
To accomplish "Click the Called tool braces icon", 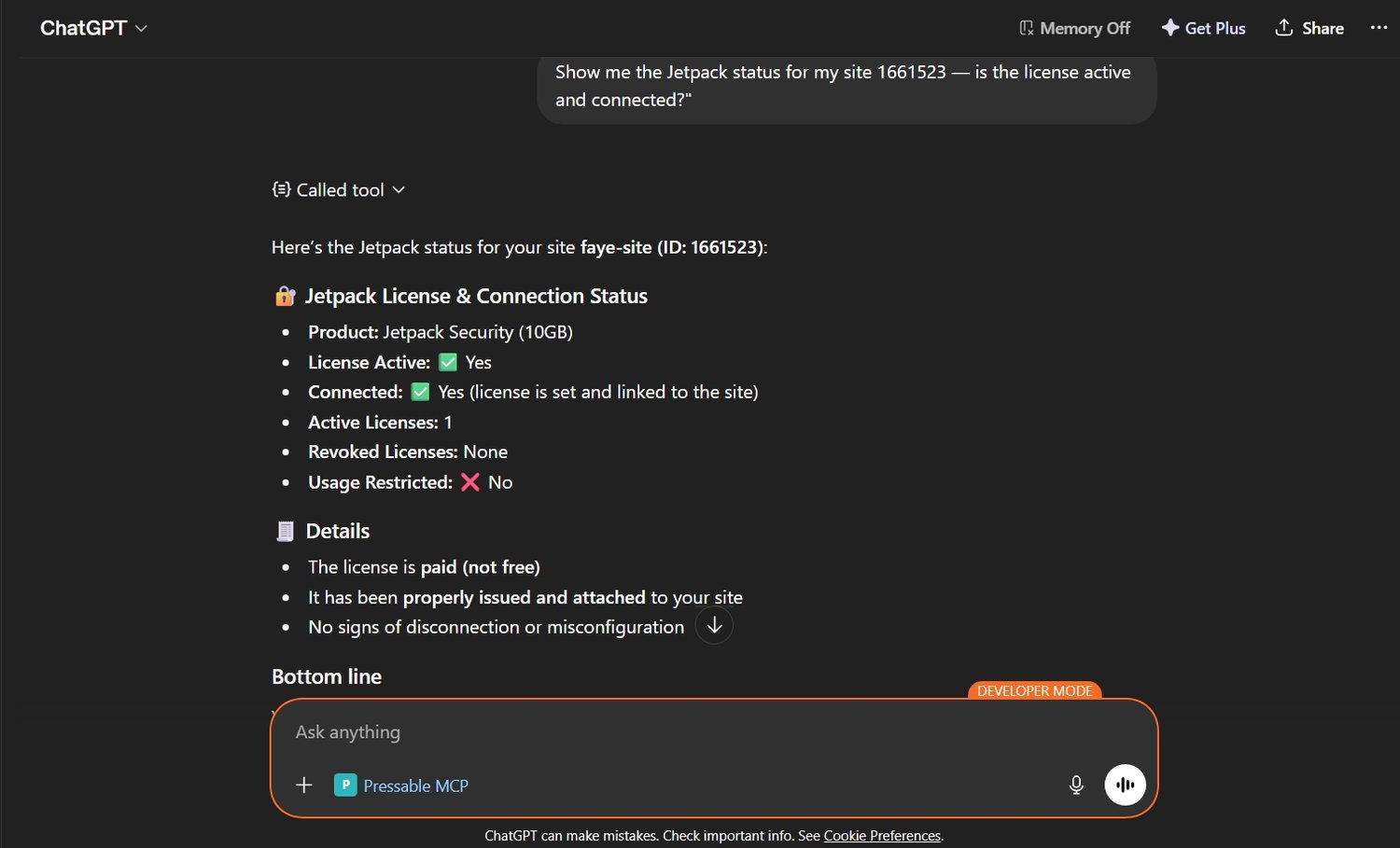I will coord(281,189).
